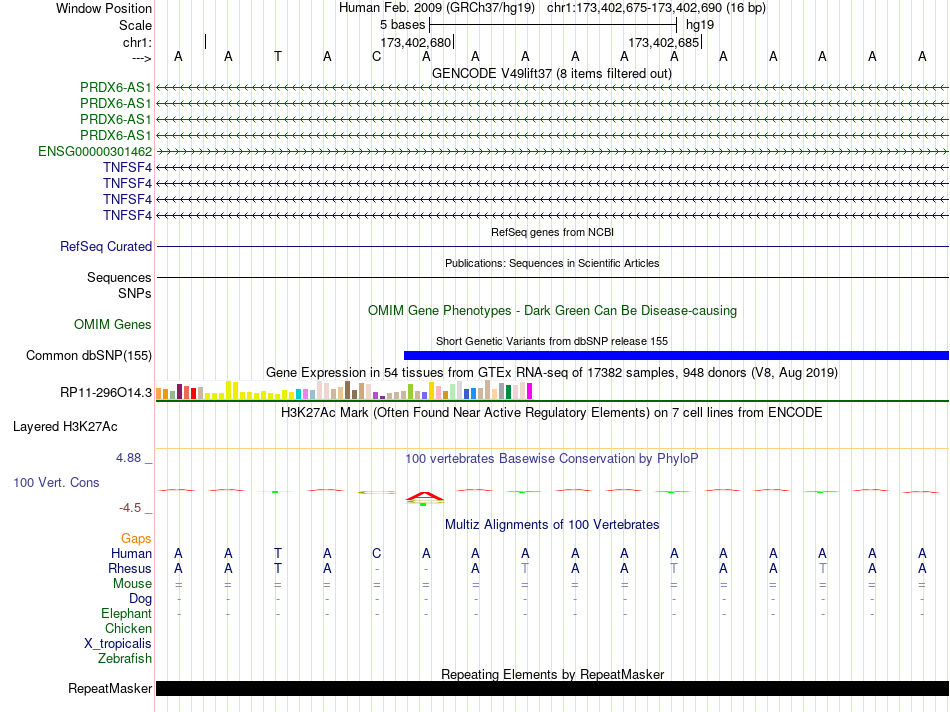Open the GTEx Gene Expression track title
This screenshot has height=712, width=950.
pos(552,373)
